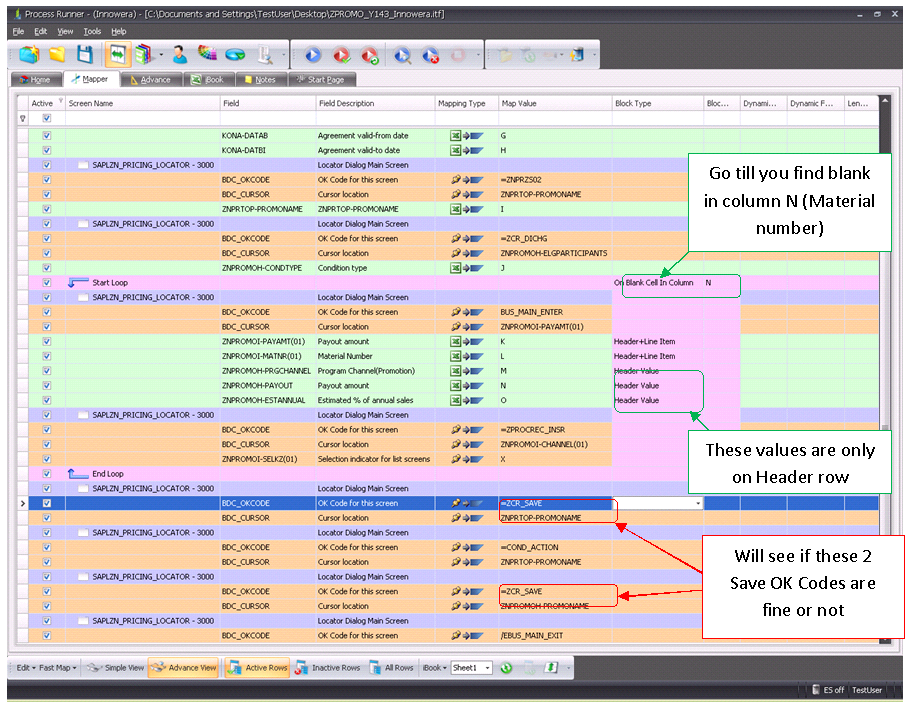Click the green refresh icon near Sheet1

507,668
